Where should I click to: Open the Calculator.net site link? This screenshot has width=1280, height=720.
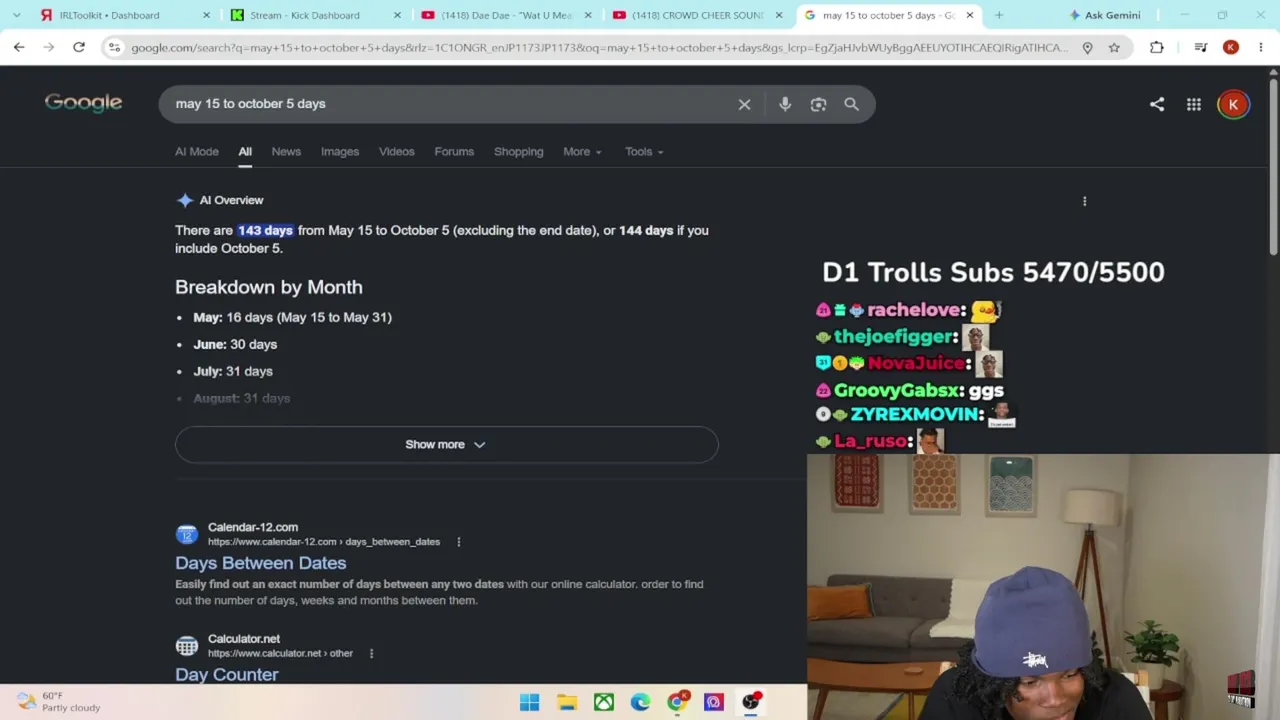(x=244, y=639)
